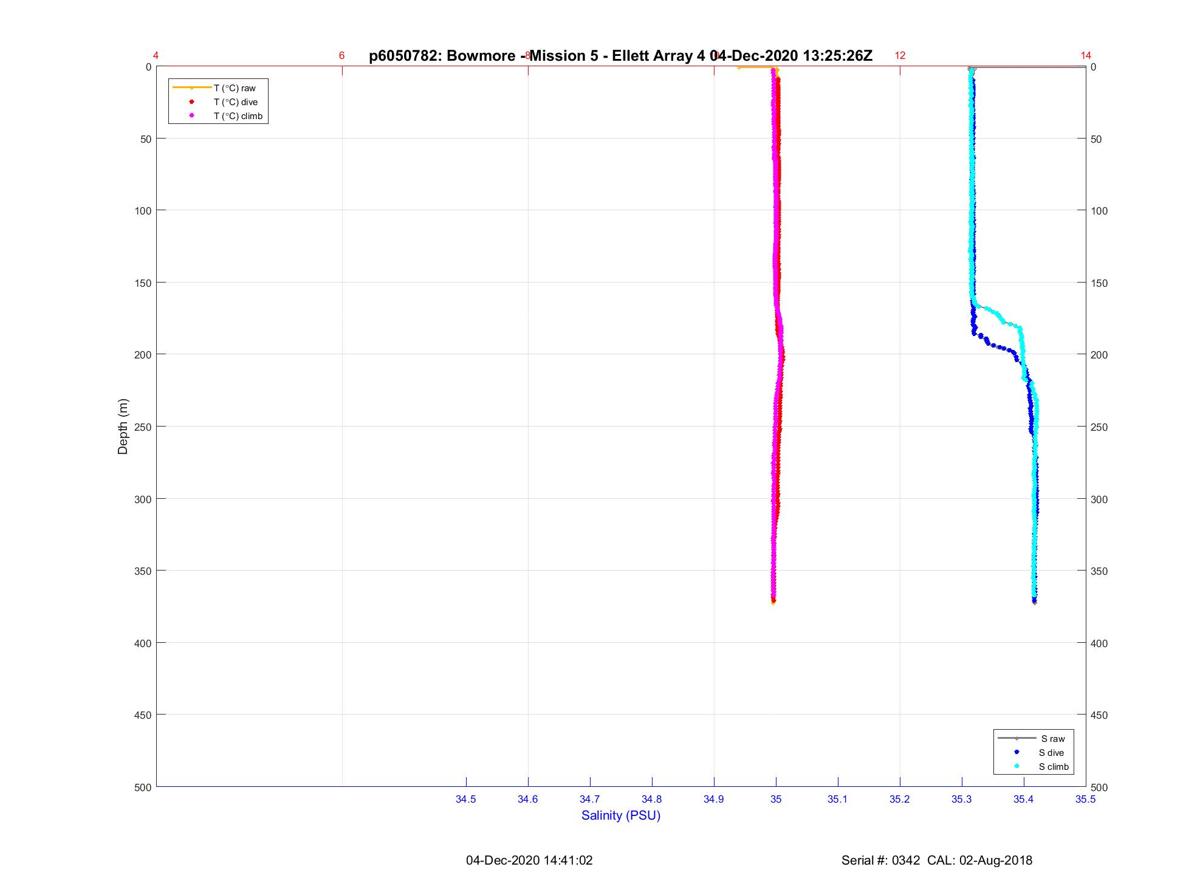Click the 250 tick on the right depth axis
Image resolution: width=1200 pixels, height=885 pixels.
click(x=1099, y=427)
